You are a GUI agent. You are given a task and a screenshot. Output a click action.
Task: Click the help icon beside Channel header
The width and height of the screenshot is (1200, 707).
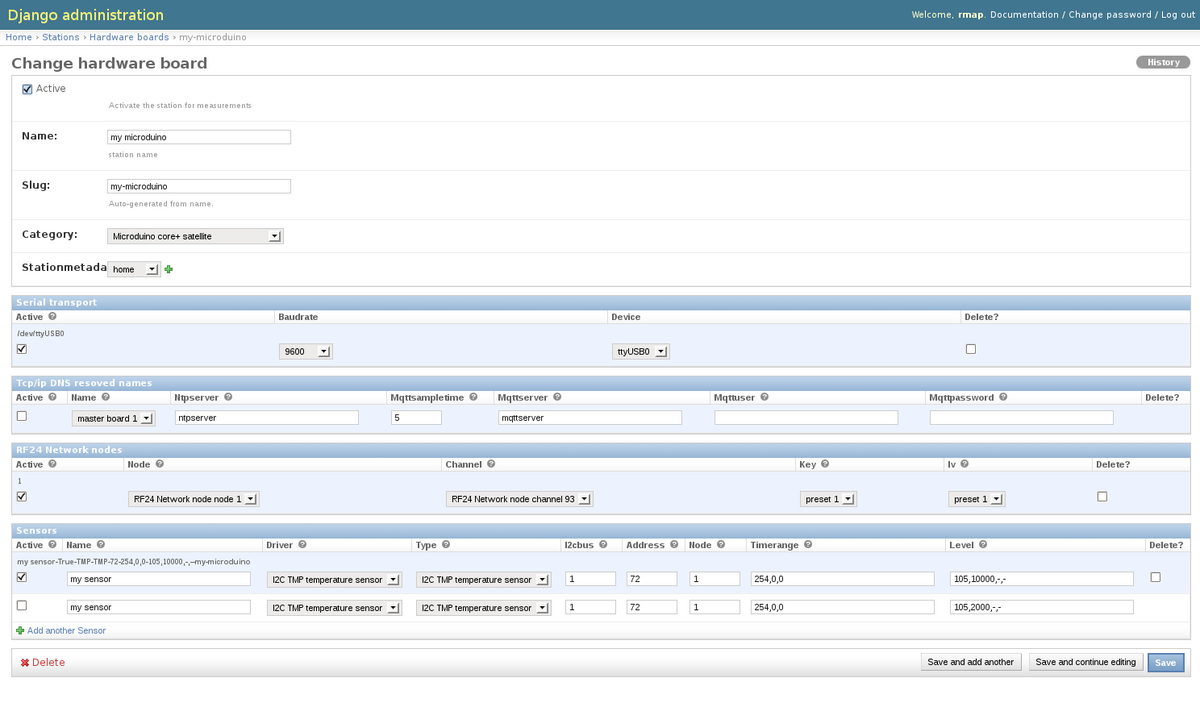(491, 464)
